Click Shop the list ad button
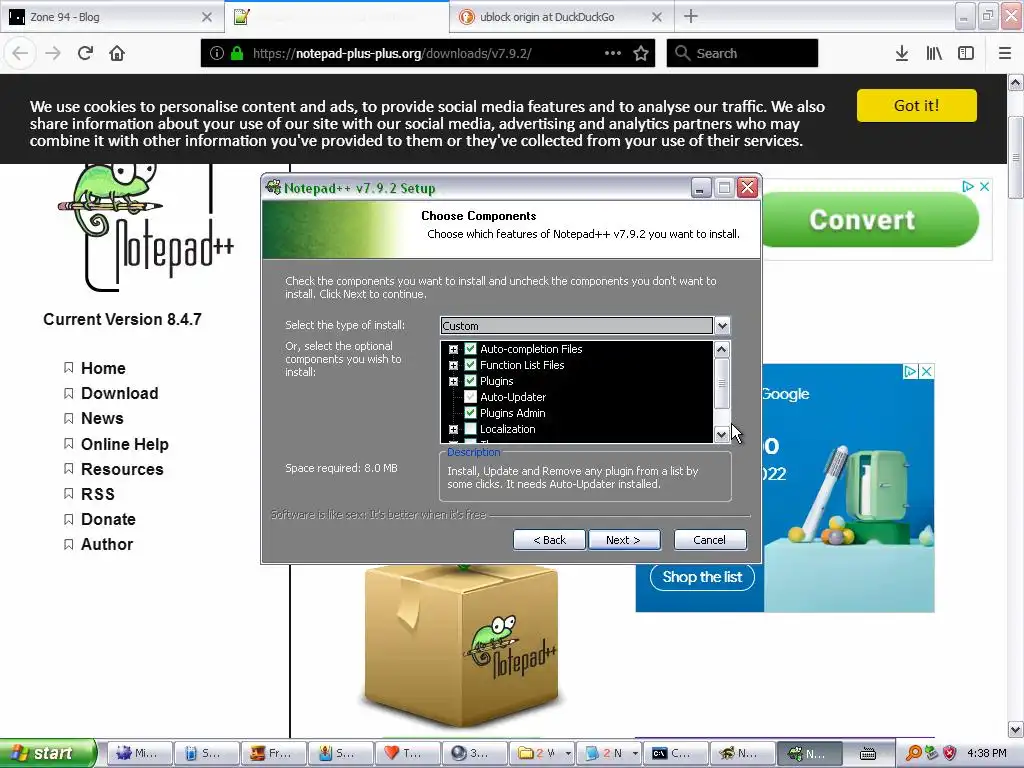The height and width of the screenshot is (768, 1024). tap(702, 577)
